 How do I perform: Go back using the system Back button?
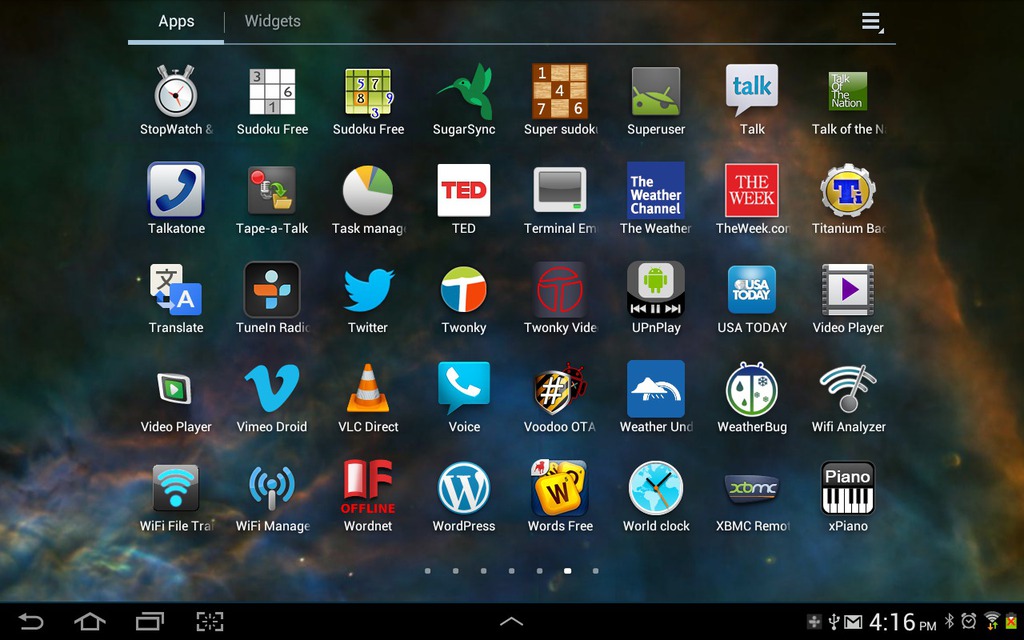coord(31,621)
